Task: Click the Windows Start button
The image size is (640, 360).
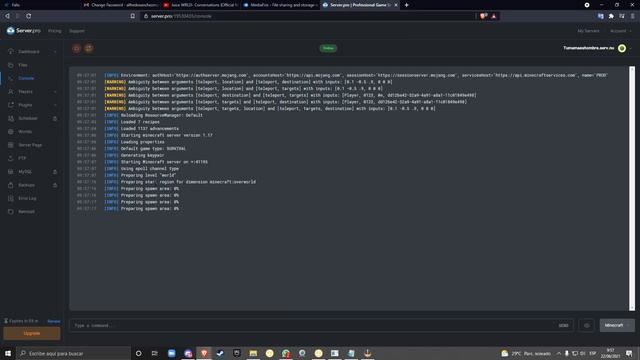Action: [8, 353]
